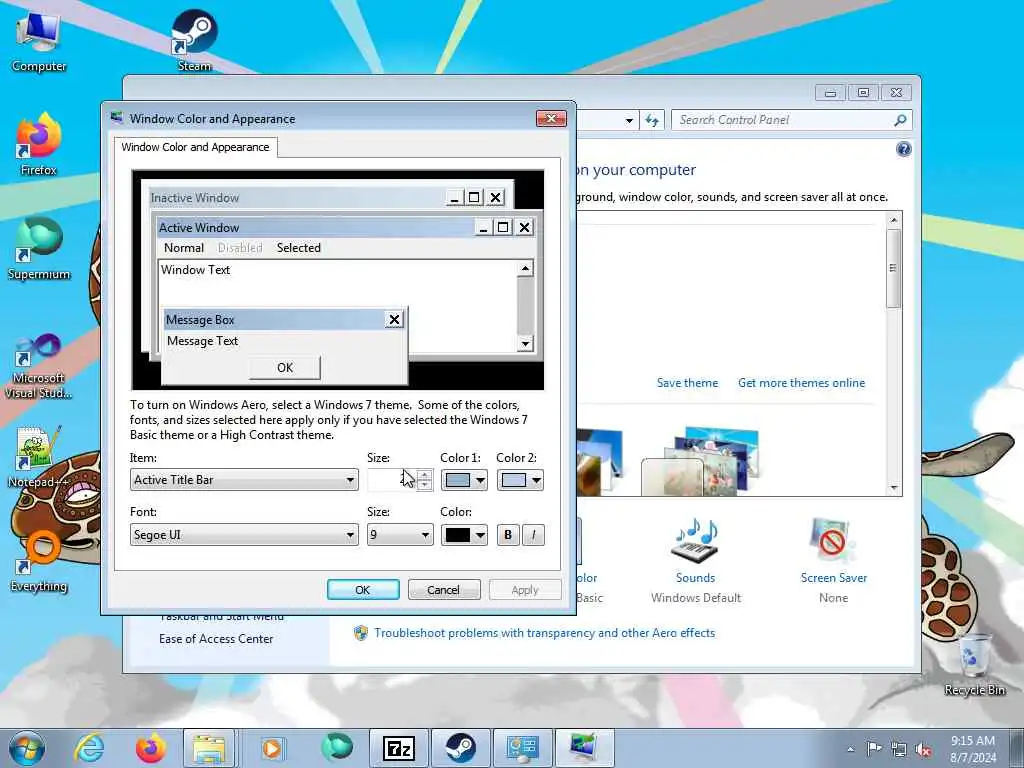Click the Action Center flag tray icon
This screenshot has width=1024, height=768.
[x=874, y=748]
